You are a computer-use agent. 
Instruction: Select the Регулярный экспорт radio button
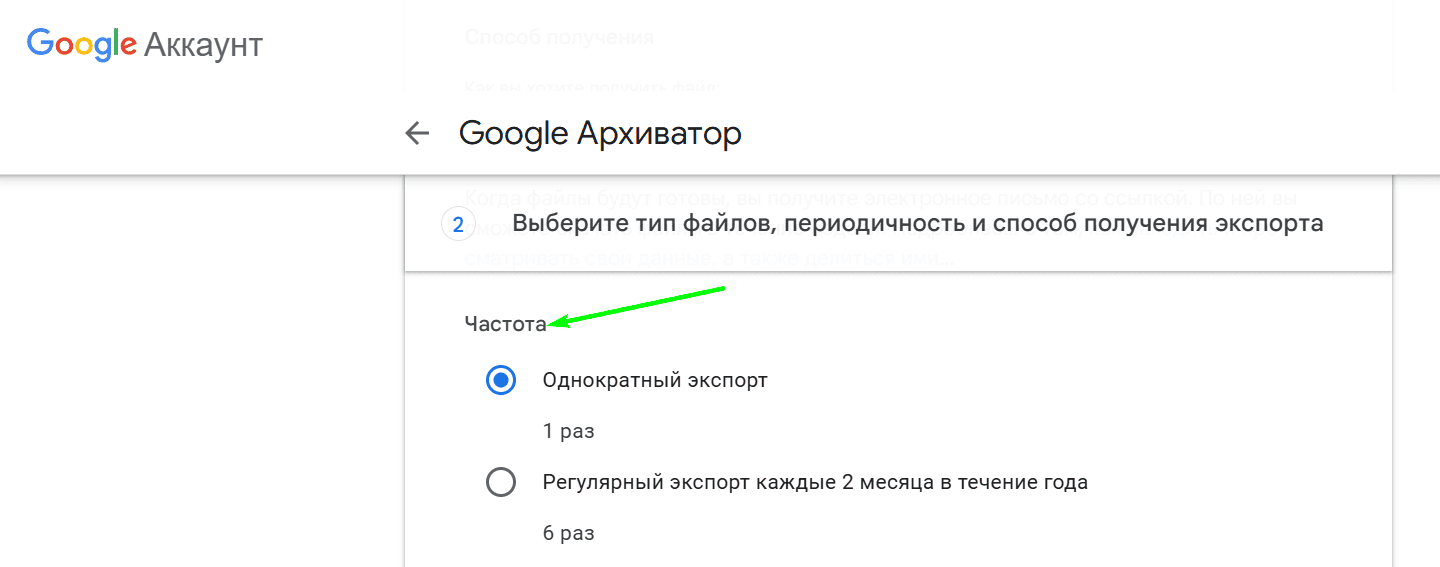tap(501, 482)
